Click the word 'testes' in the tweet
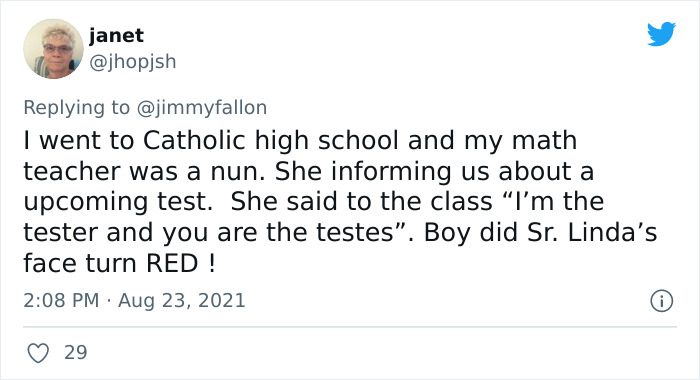The width and height of the screenshot is (700, 380). click(355, 232)
